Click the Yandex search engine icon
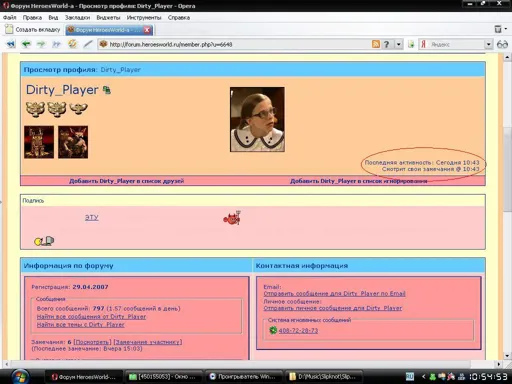This screenshot has height=384, width=512. (423, 44)
